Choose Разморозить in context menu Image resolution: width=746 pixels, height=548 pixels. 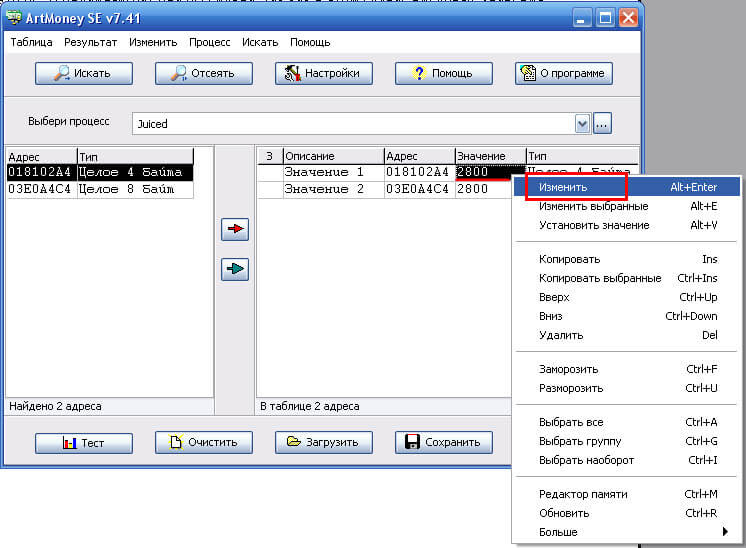(627, 388)
